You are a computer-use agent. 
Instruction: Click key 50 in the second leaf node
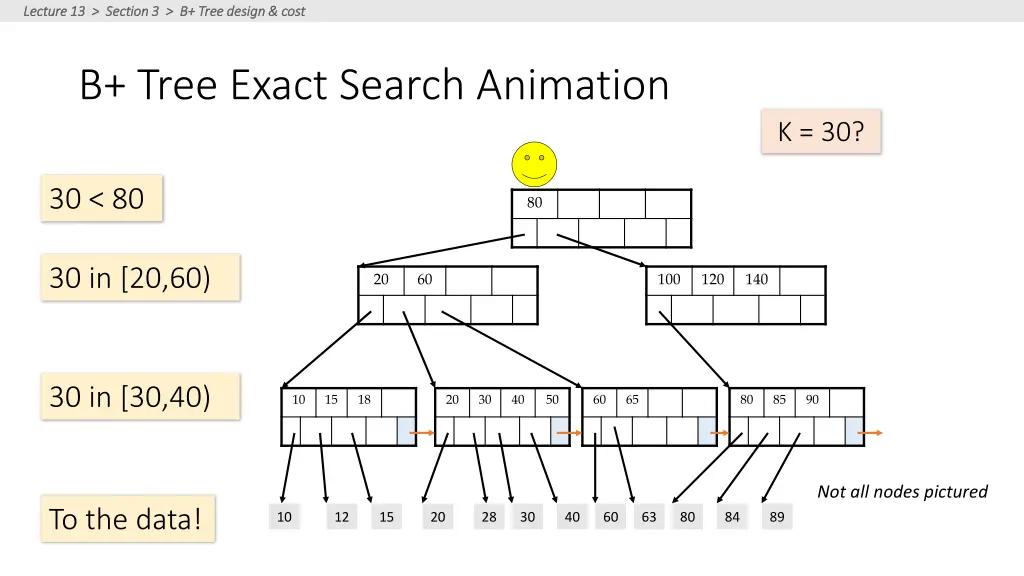tap(552, 400)
